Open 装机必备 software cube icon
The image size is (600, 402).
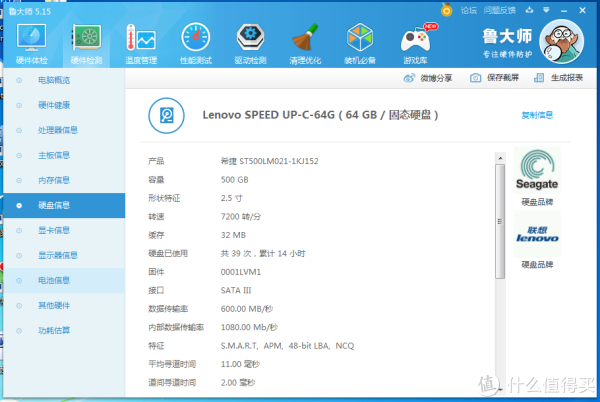click(360, 44)
